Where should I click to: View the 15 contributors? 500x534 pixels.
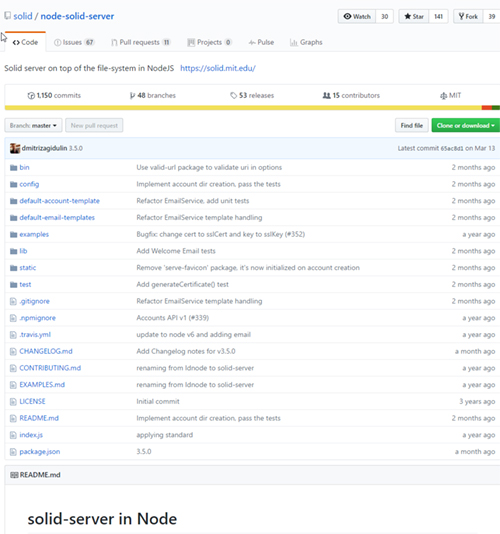tap(351, 95)
